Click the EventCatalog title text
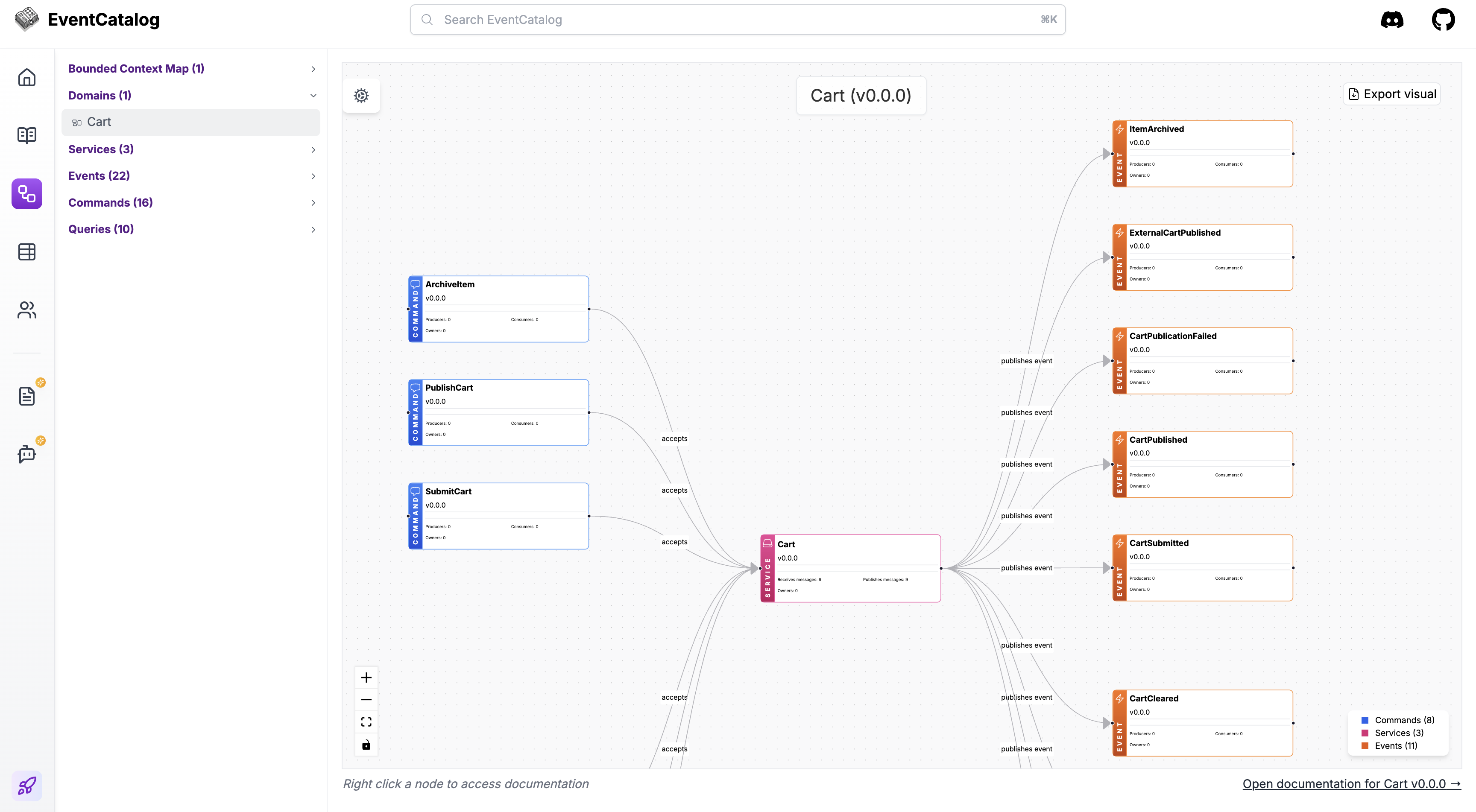The height and width of the screenshot is (812, 1476). (104, 20)
